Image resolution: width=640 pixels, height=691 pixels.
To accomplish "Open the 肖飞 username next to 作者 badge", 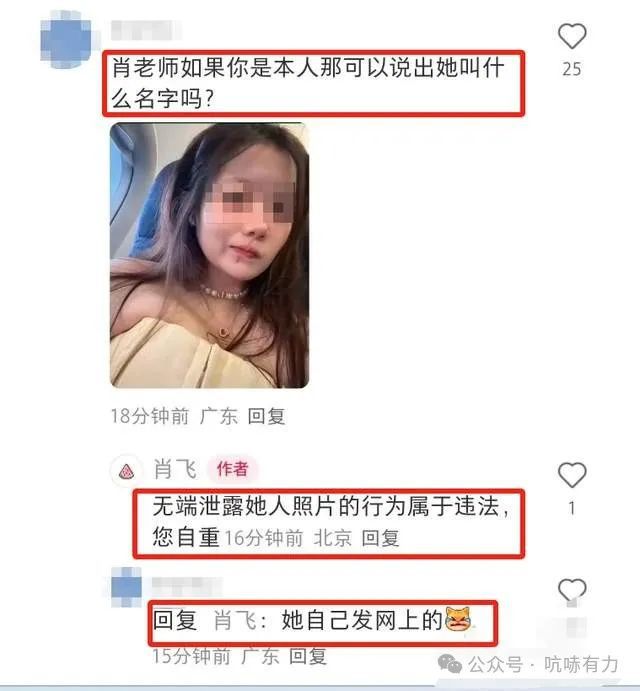I will [175, 468].
